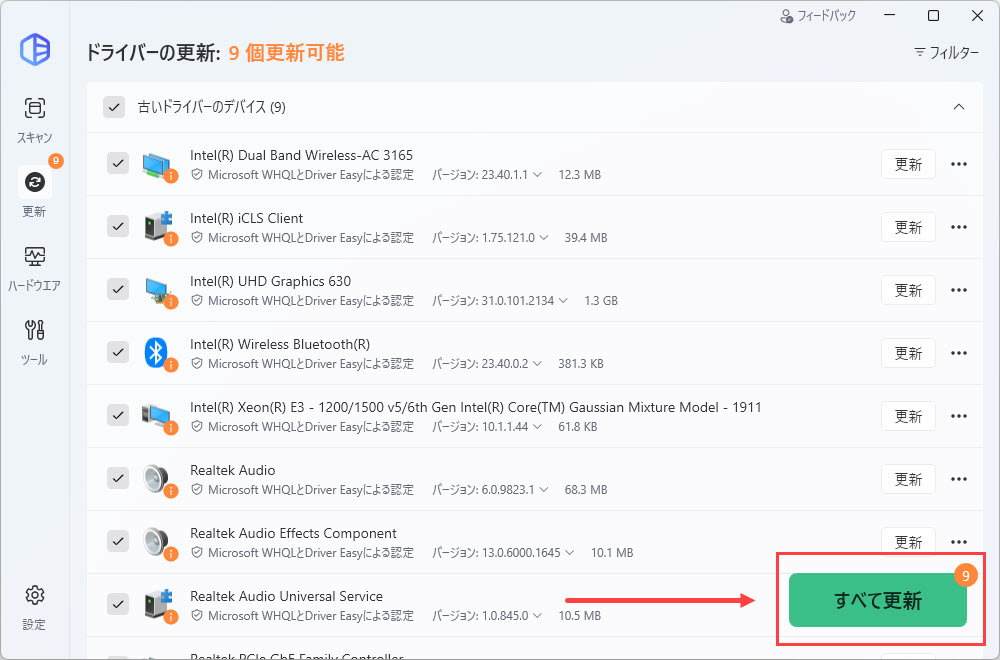Click the 1.3 GB file size text
The image size is (1000, 660).
point(601,301)
